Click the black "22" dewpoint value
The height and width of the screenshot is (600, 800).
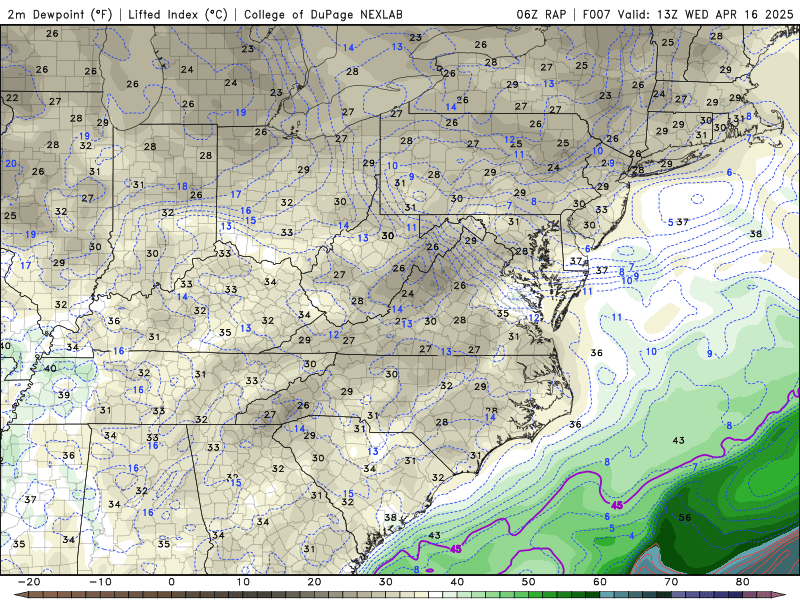[x=12, y=97]
